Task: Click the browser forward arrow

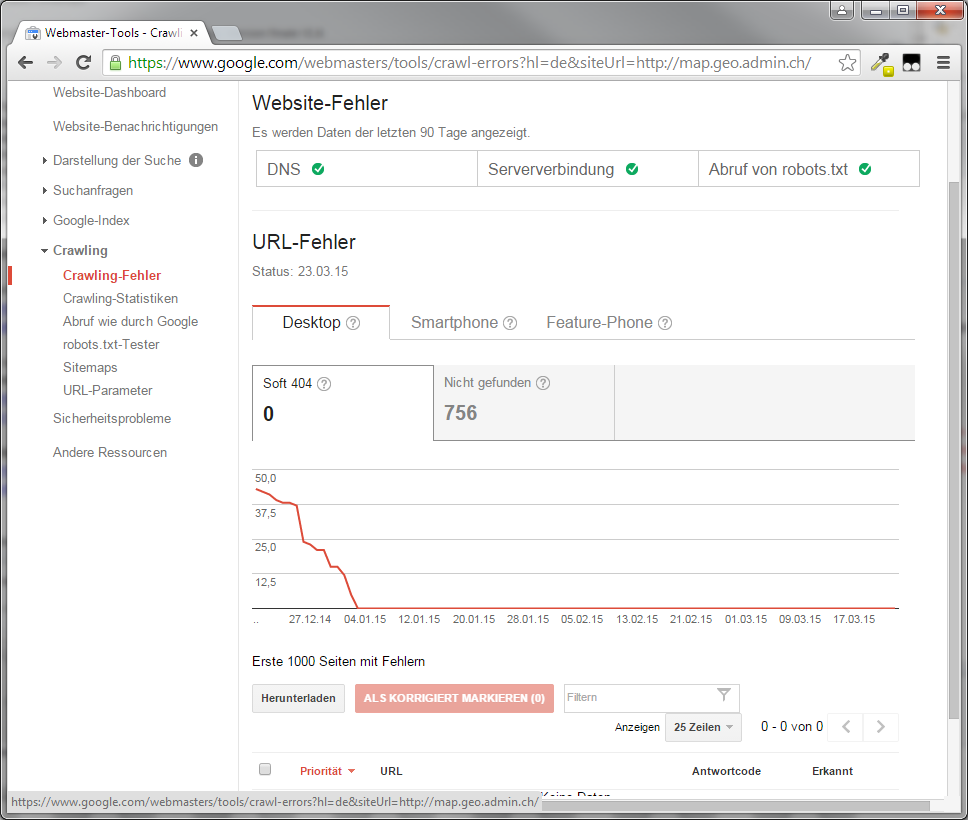Action: coord(54,62)
